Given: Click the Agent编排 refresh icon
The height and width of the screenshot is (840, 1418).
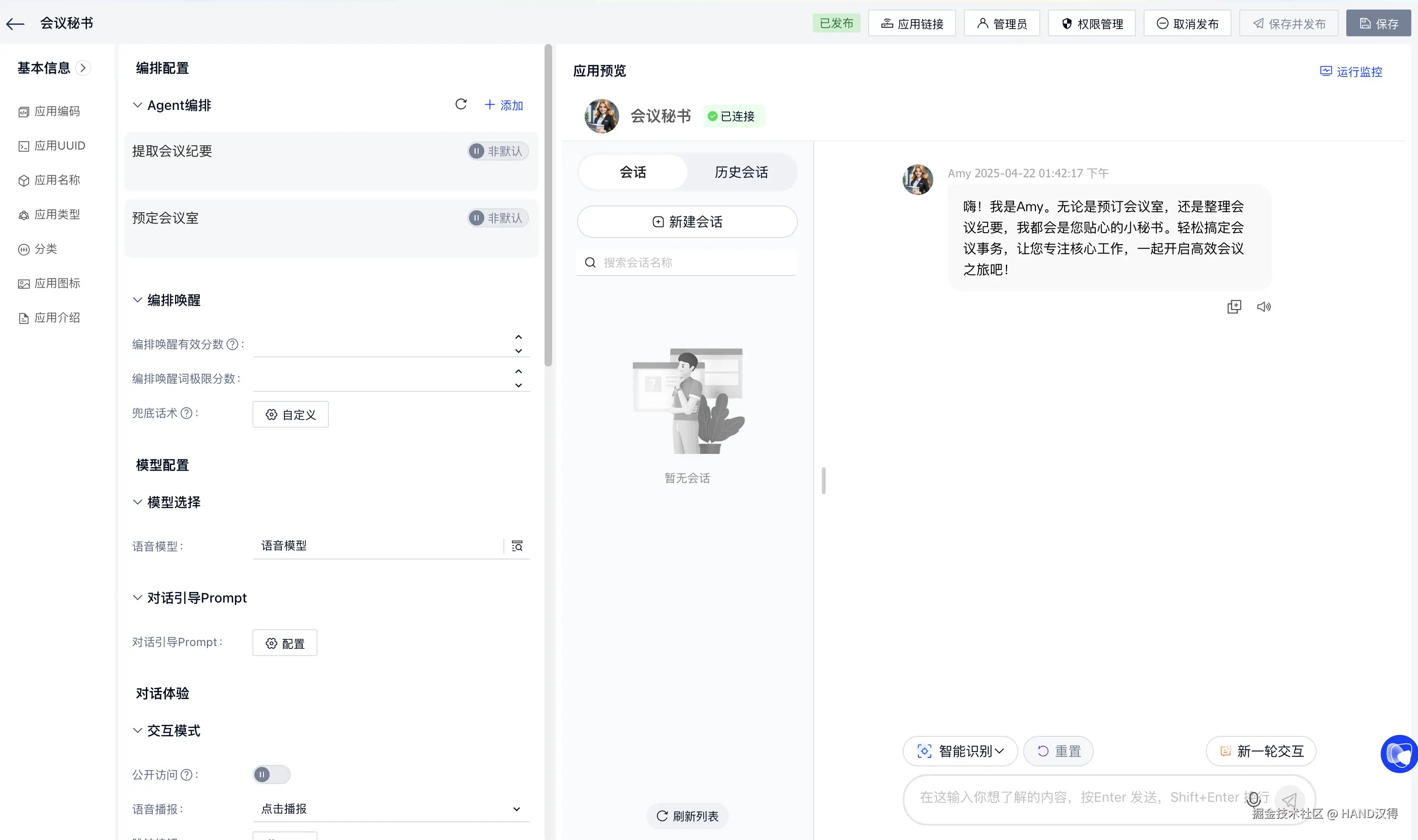Looking at the screenshot, I should [460, 104].
